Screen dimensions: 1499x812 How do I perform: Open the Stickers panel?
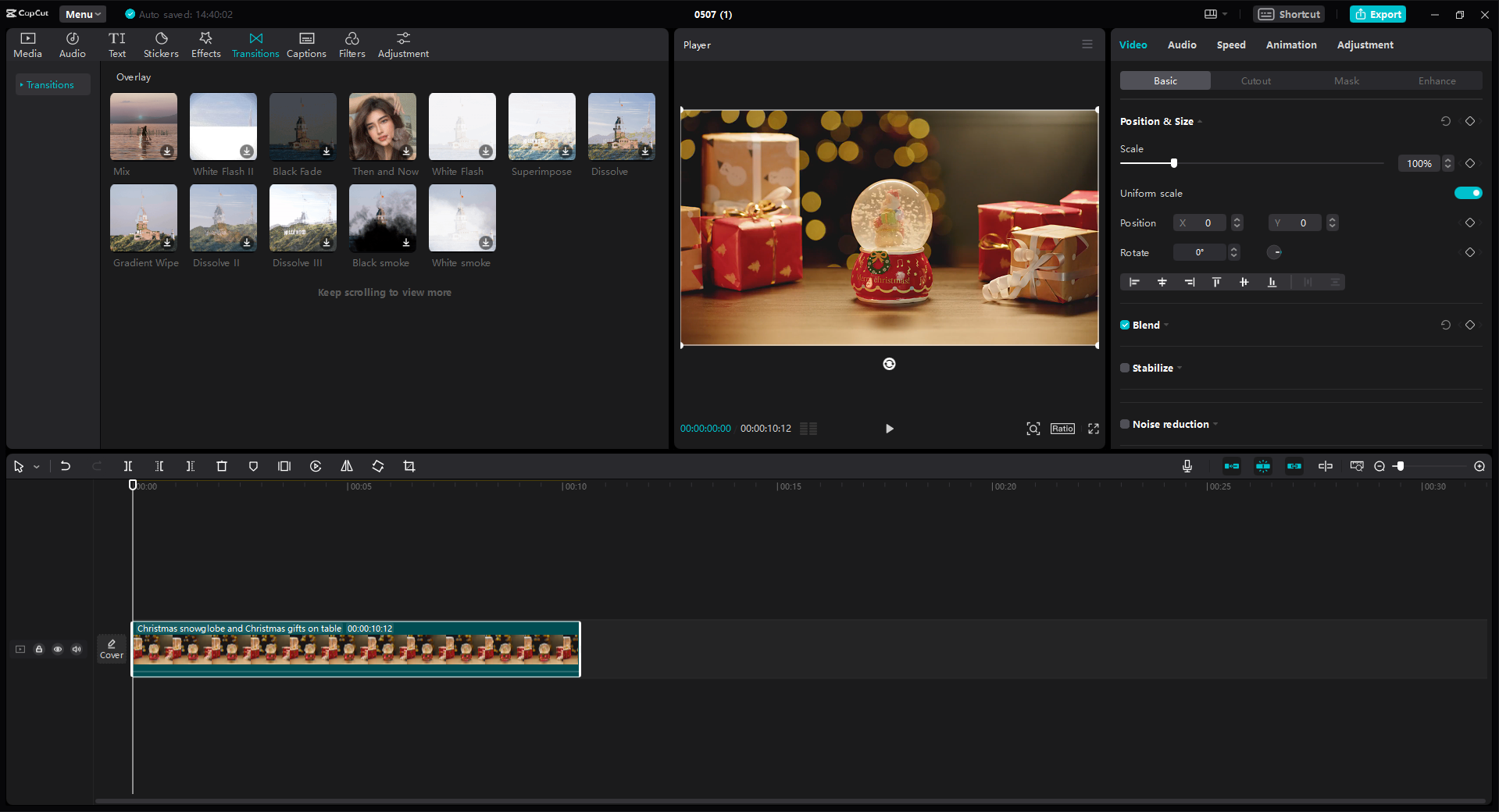pos(161,44)
